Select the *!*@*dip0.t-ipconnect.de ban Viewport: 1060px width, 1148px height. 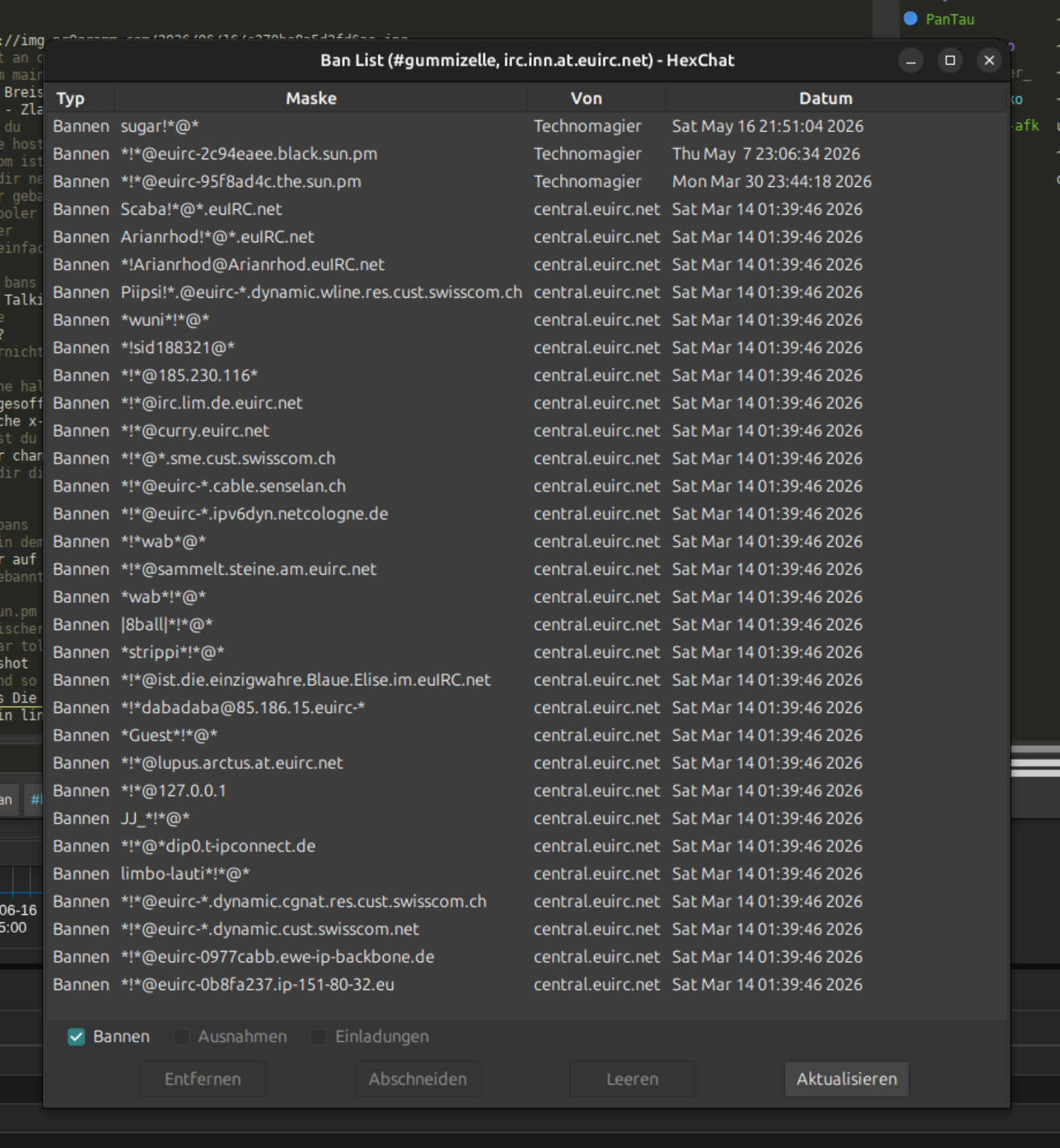[218, 845]
